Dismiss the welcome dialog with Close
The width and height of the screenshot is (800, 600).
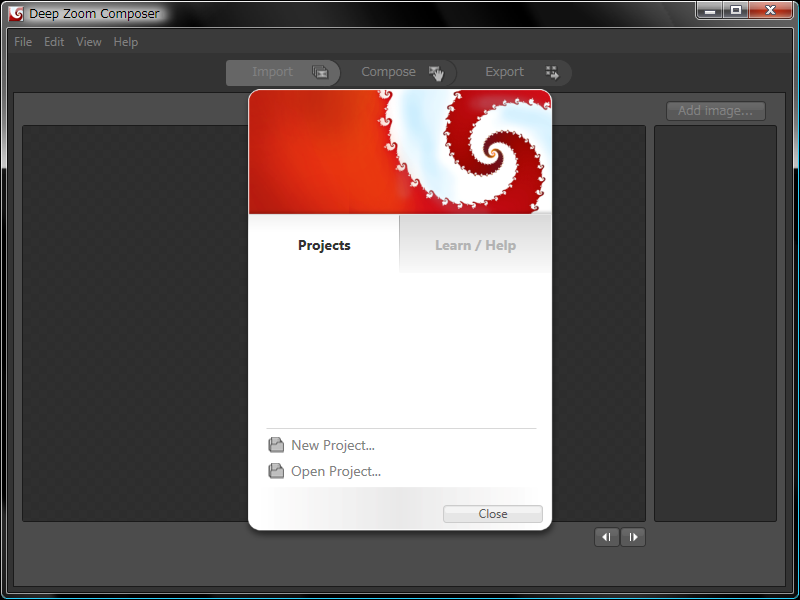pyautogui.click(x=492, y=514)
